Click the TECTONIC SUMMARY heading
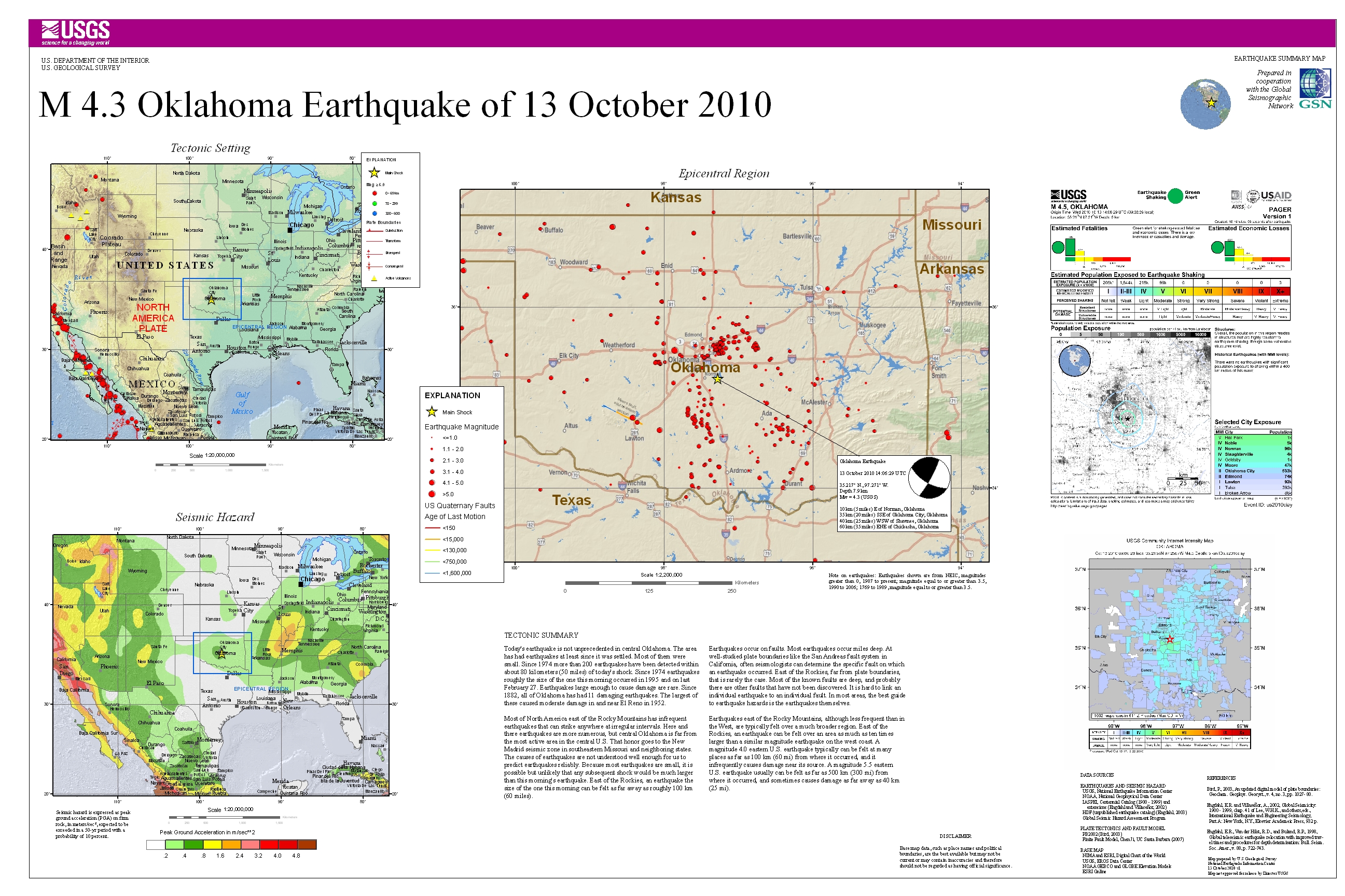Image resolution: width=1345 pixels, height=896 pixels. click(x=540, y=635)
